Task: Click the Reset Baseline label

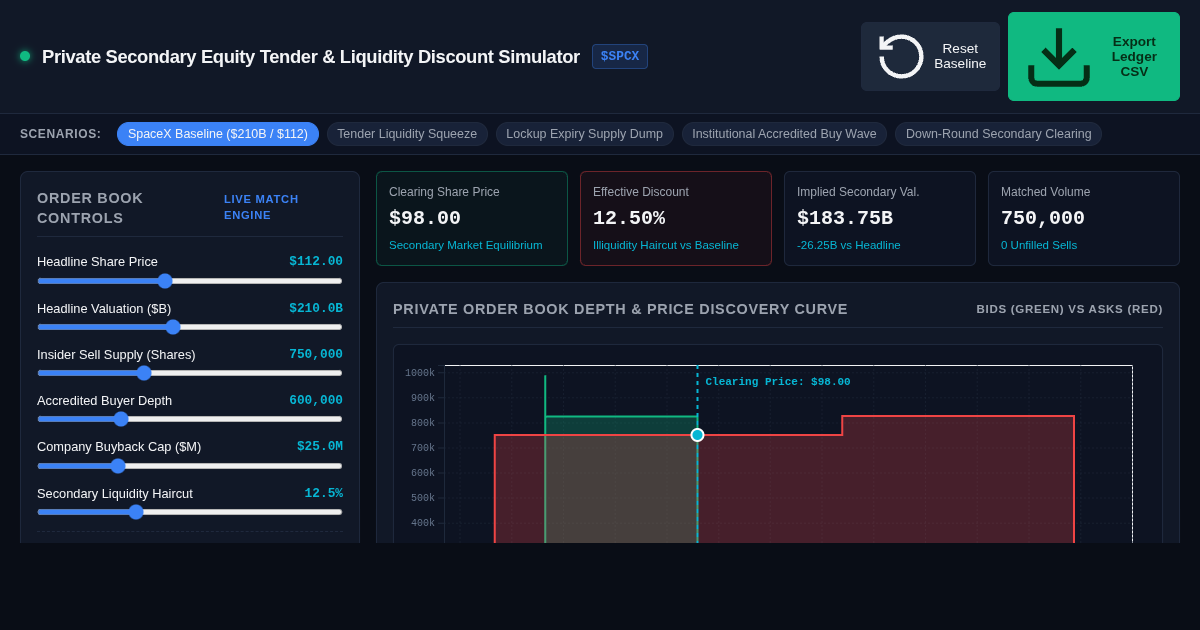Action: (x=960, y=56)
